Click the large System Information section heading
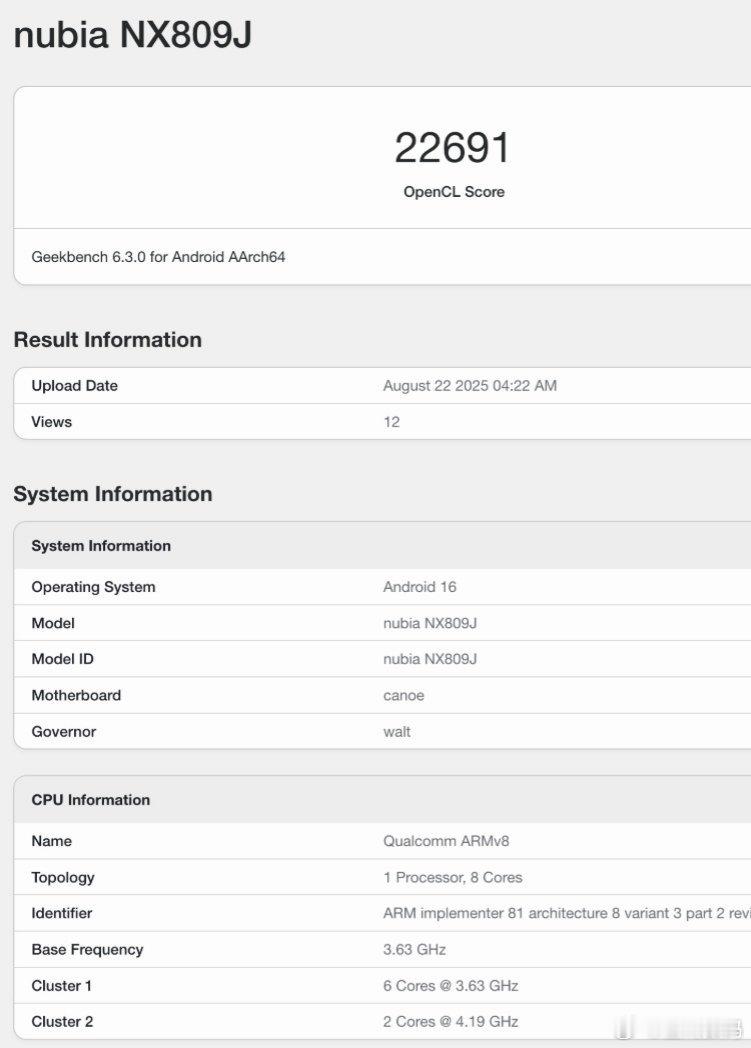Viewport: 751px width, 1048px height. click(113, 494)
